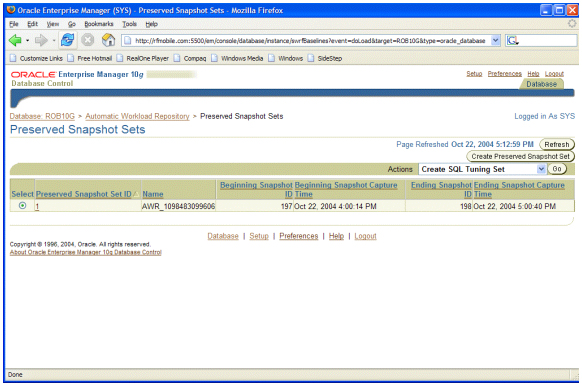Image resolution: width=582 pixels, height=385 pixels.
Task: Open the Compaq bookmark
Action: coord(190,58)
